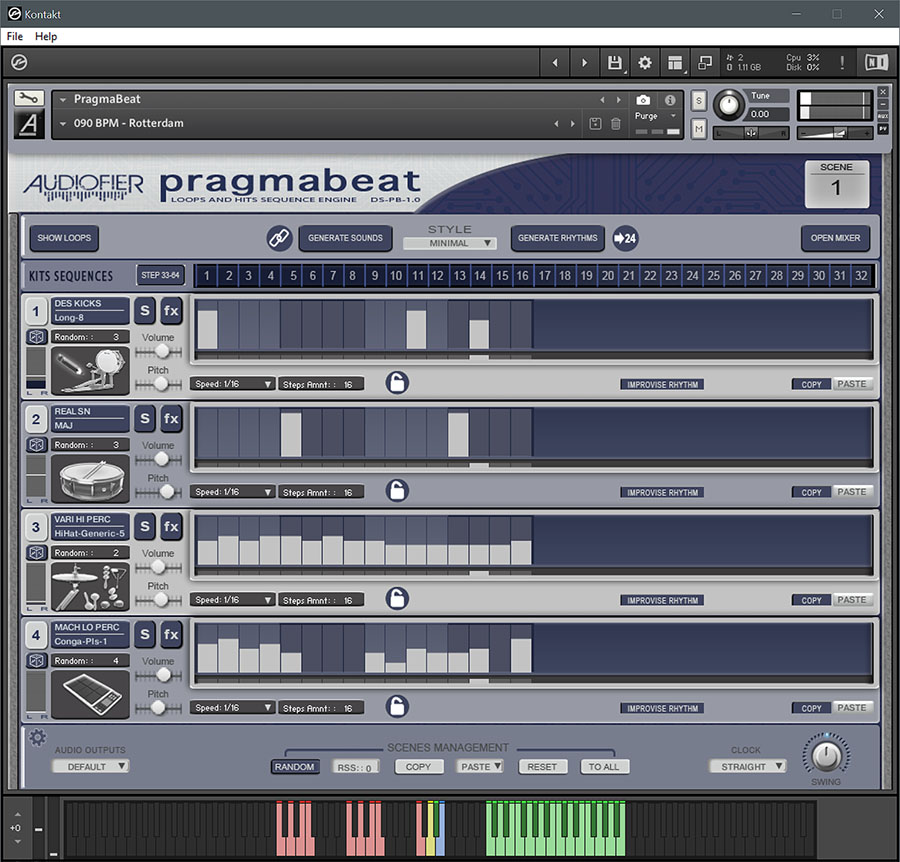Open the Clock STRAIGHT dropdown
The height and width of the screenshot is (862, 900).
[747, 766]
